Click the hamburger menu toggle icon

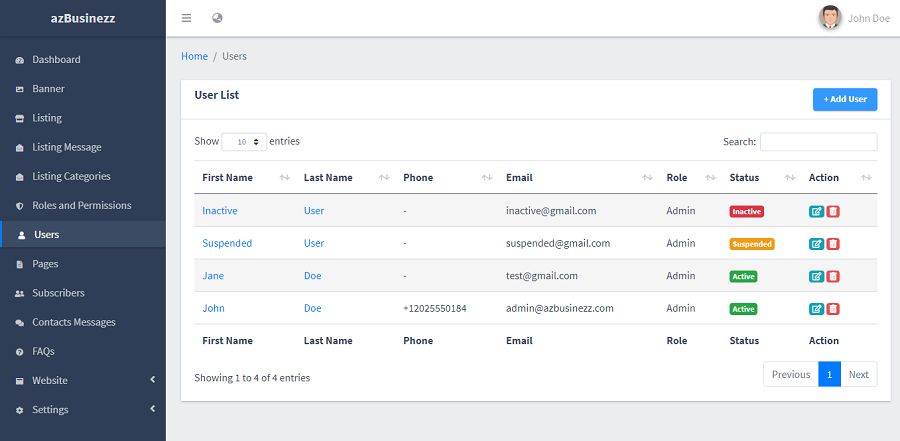coord(187,18)
